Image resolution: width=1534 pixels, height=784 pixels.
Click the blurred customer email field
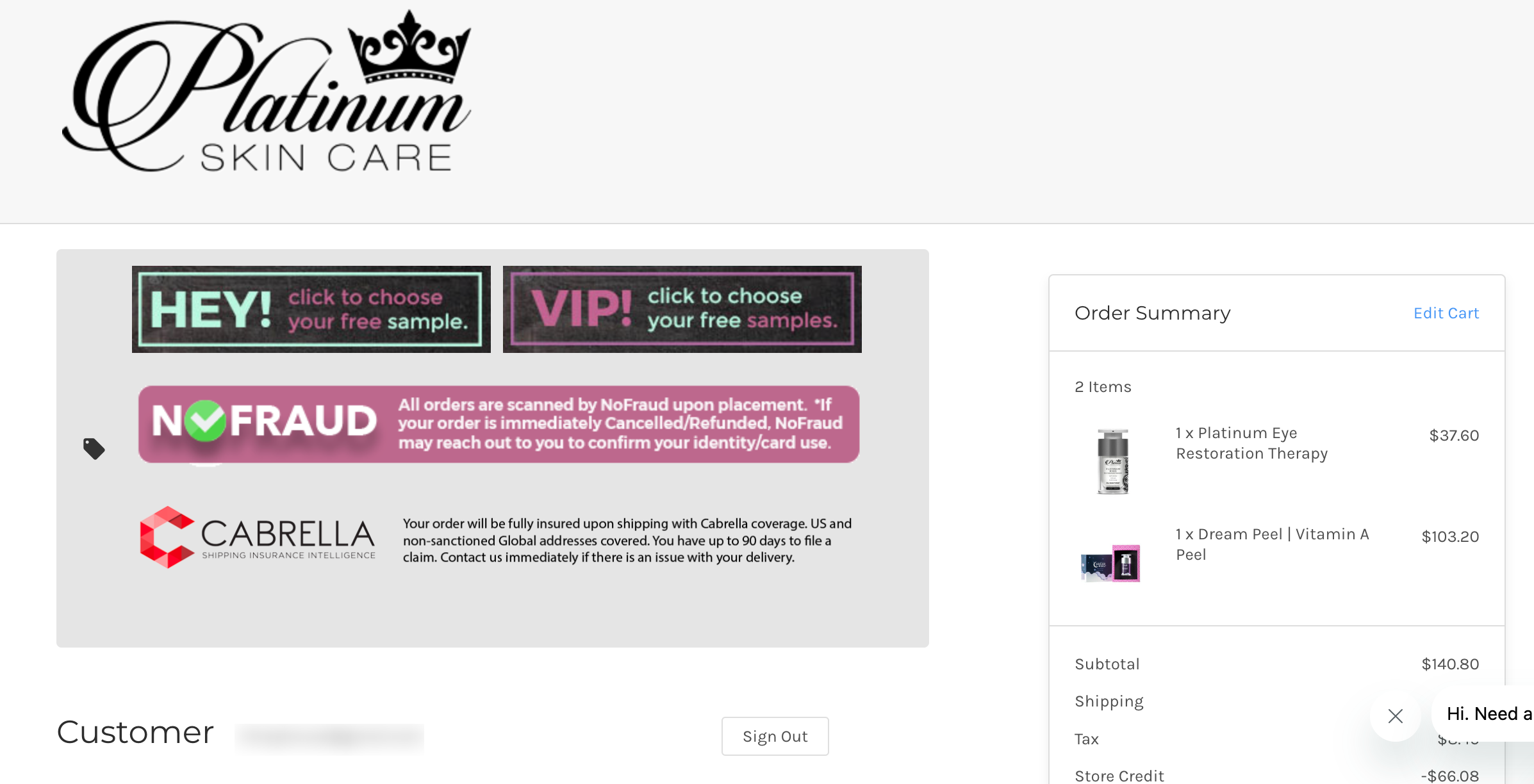(329, 738)
